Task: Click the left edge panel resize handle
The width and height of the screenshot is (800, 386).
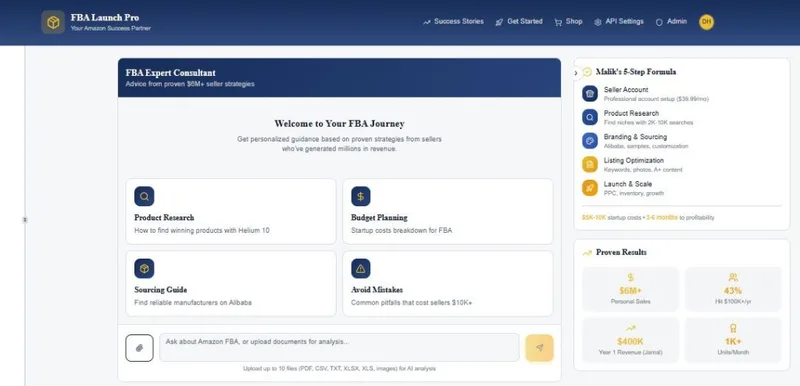Action: (x=25, y=220)
